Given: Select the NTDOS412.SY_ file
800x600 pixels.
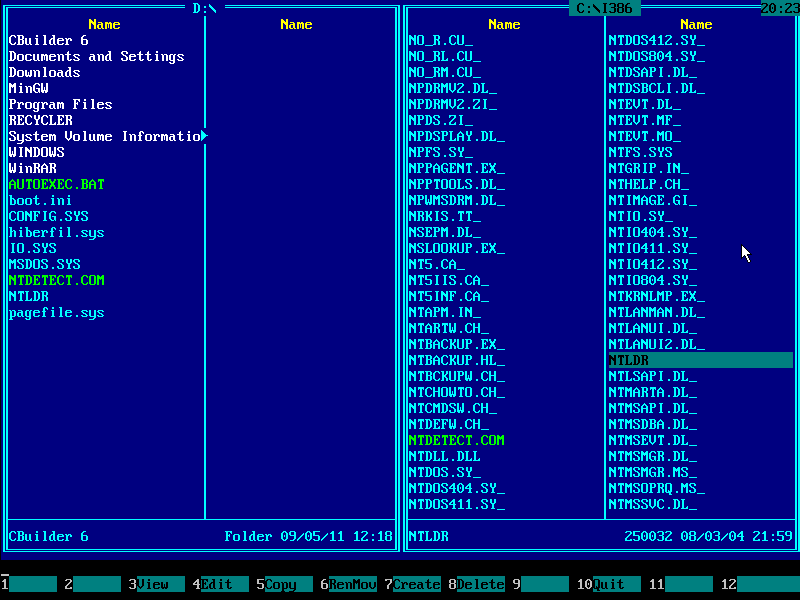Looking at the screenshot, I should (x=657, y=40).
